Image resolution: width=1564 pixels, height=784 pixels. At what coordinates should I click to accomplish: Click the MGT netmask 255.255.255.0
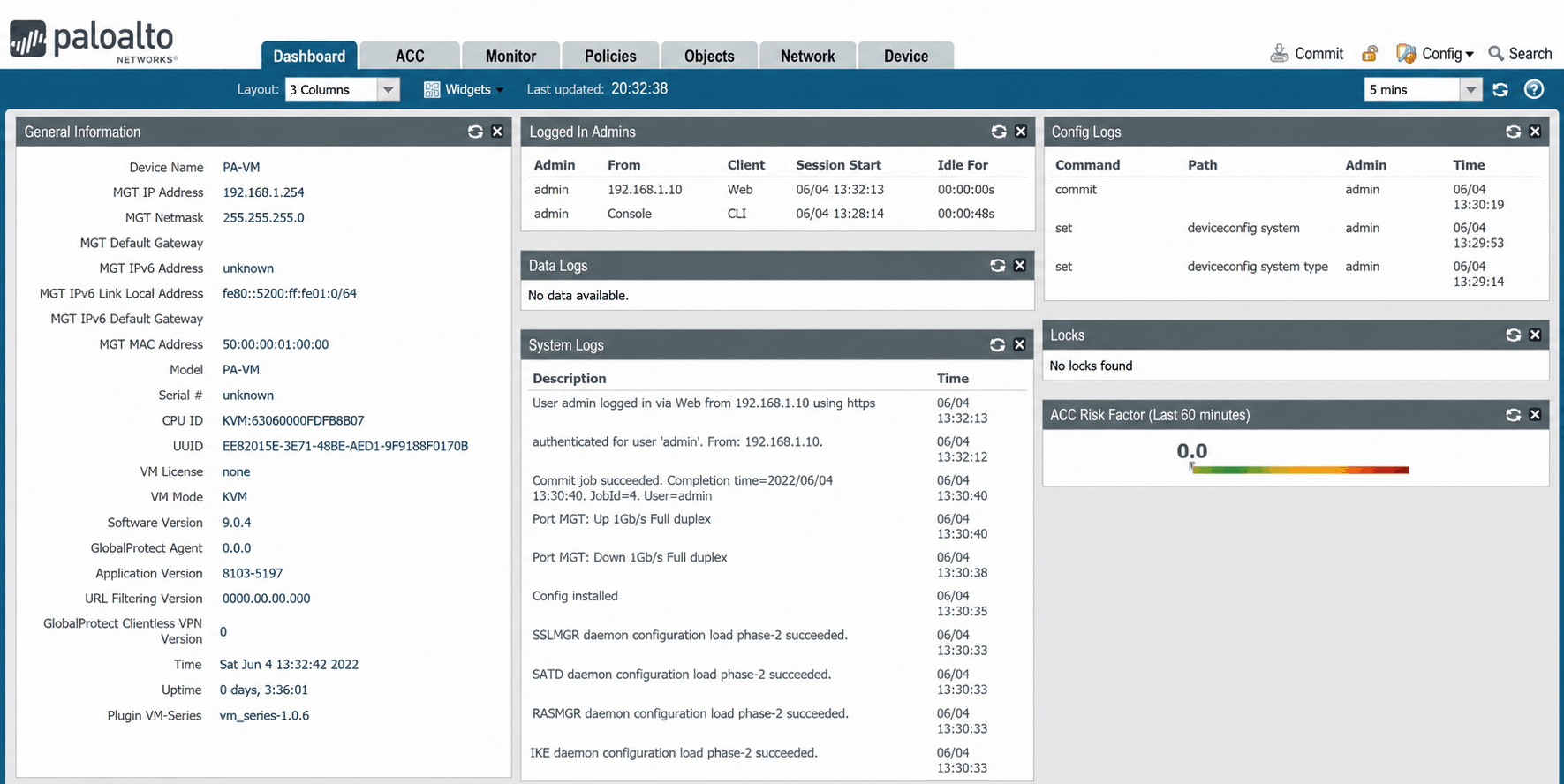pyautogui.click(x=263, y=218)
